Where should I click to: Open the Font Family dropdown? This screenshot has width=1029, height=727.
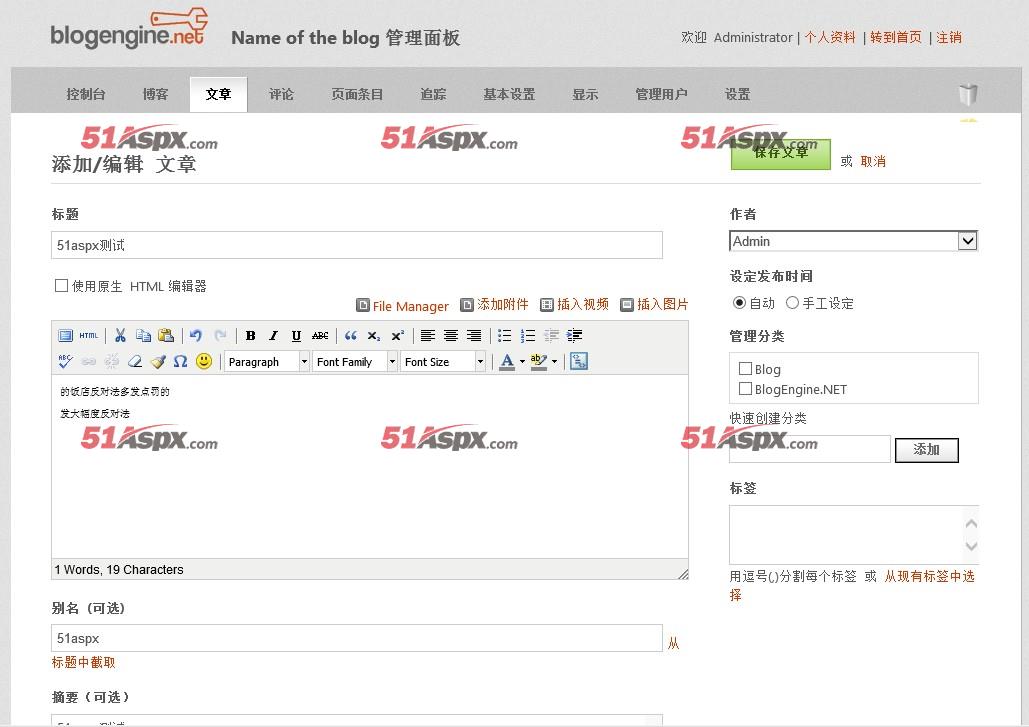coord(355,362)
